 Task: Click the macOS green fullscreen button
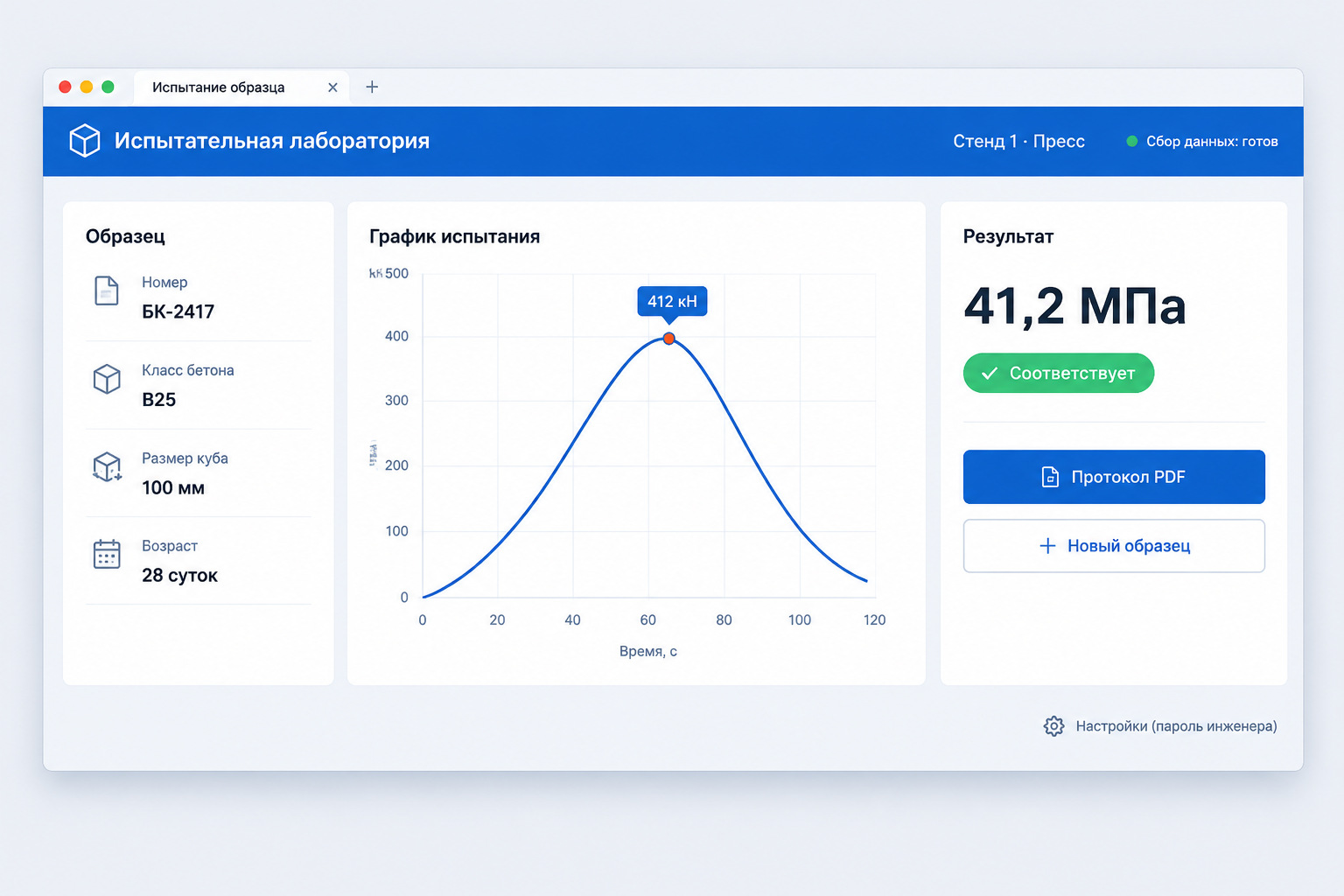[x=108, y=87]
